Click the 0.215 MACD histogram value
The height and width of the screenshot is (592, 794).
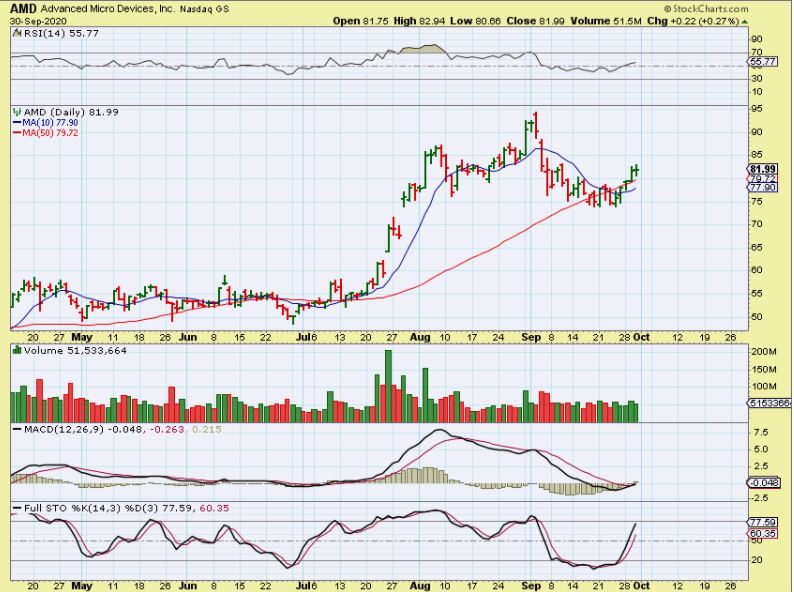205,429
